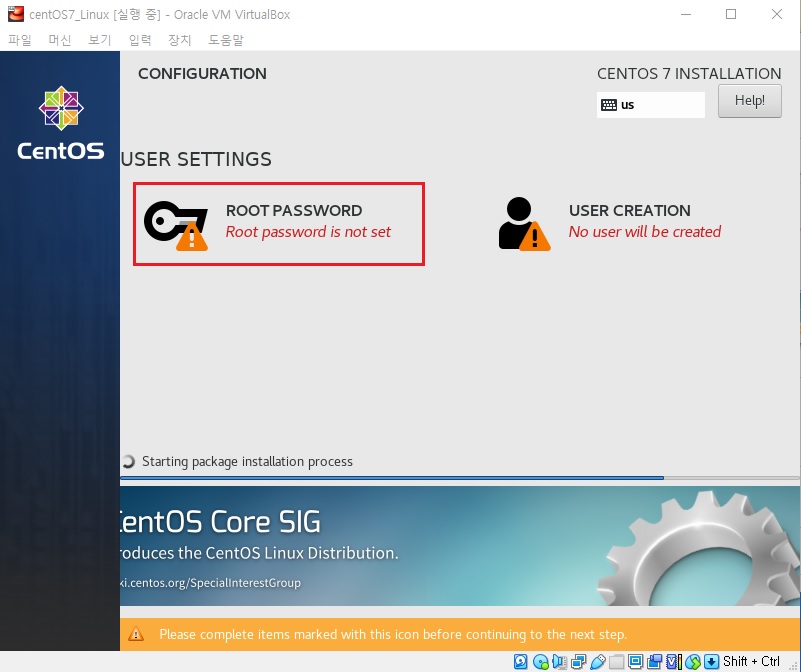The image size is (801, 672).
Task: Click the warning triangle in orange banner
Action: (x=136, y=634)
